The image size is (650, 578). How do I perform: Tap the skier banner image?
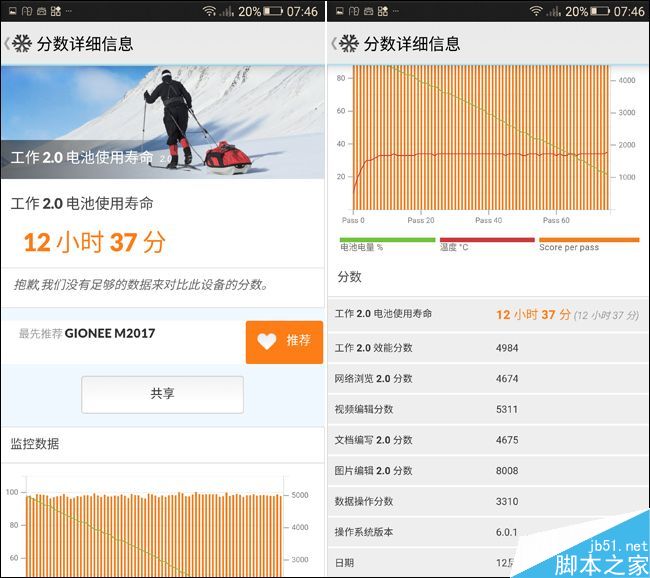[162, 122]
